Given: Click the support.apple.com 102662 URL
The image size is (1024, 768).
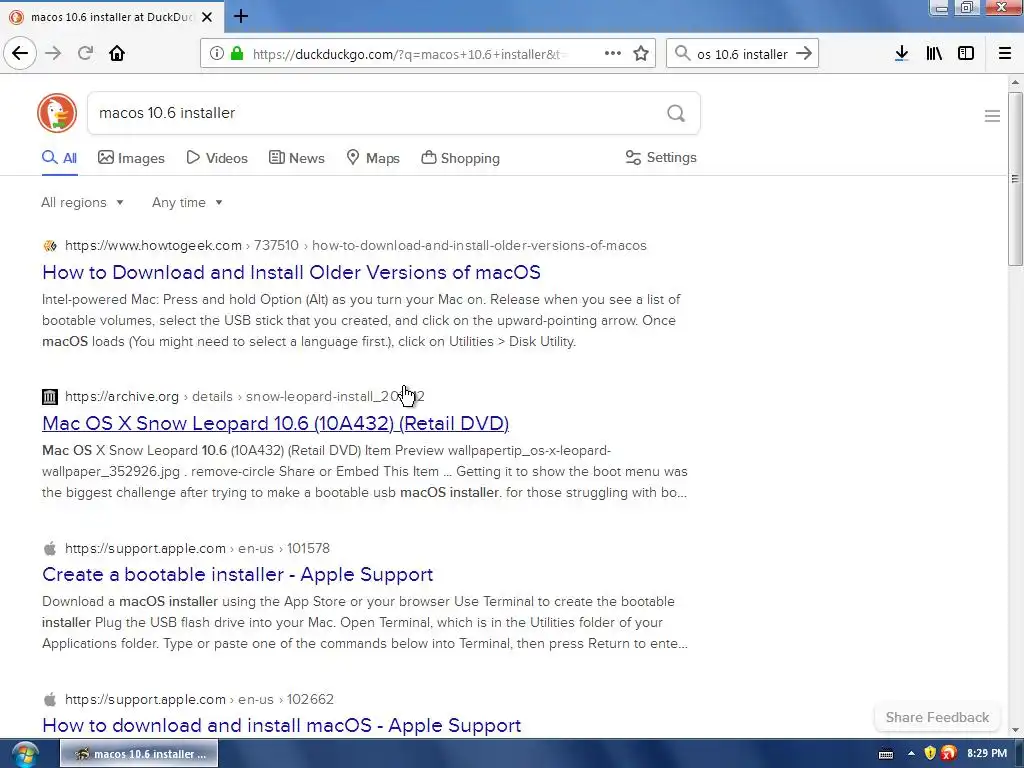Looking at the screenshot, I should 199,699.
